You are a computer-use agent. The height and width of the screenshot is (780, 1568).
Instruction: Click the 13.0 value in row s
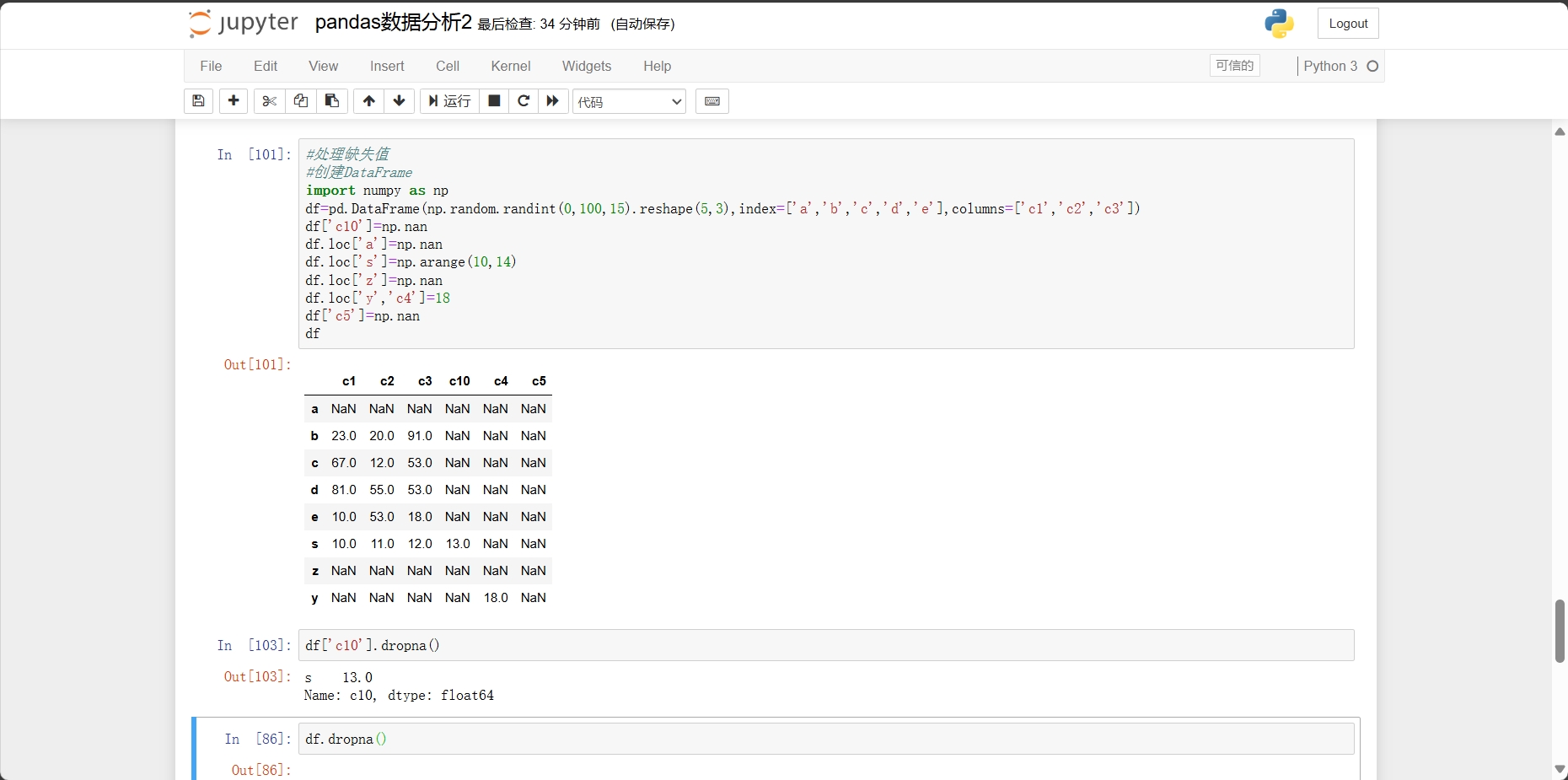[458, 544]
